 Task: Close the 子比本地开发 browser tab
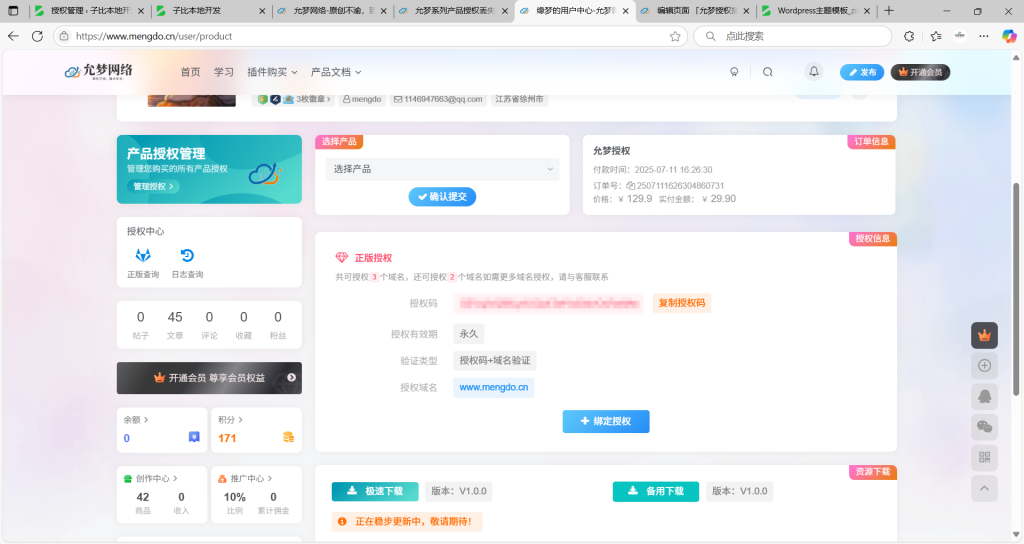click(x=262, y=11)
